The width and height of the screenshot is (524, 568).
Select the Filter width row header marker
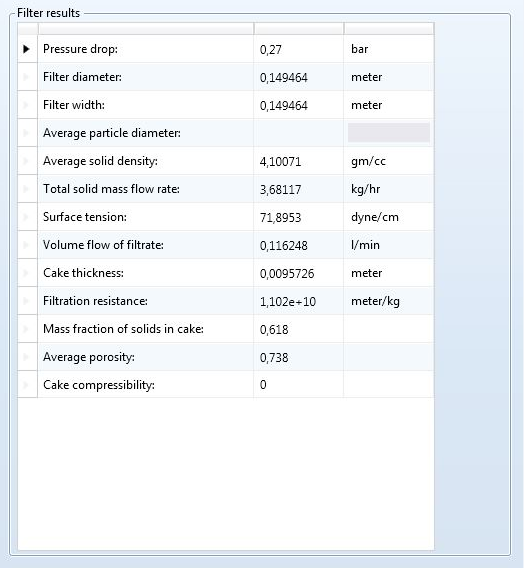click(x=27, y=105)
